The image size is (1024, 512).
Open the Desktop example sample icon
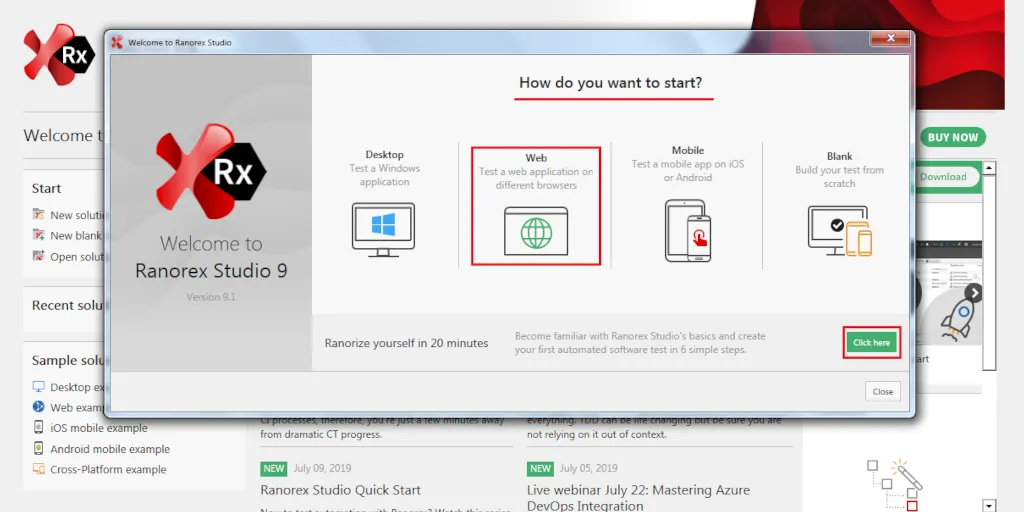(x=39, y=387)
